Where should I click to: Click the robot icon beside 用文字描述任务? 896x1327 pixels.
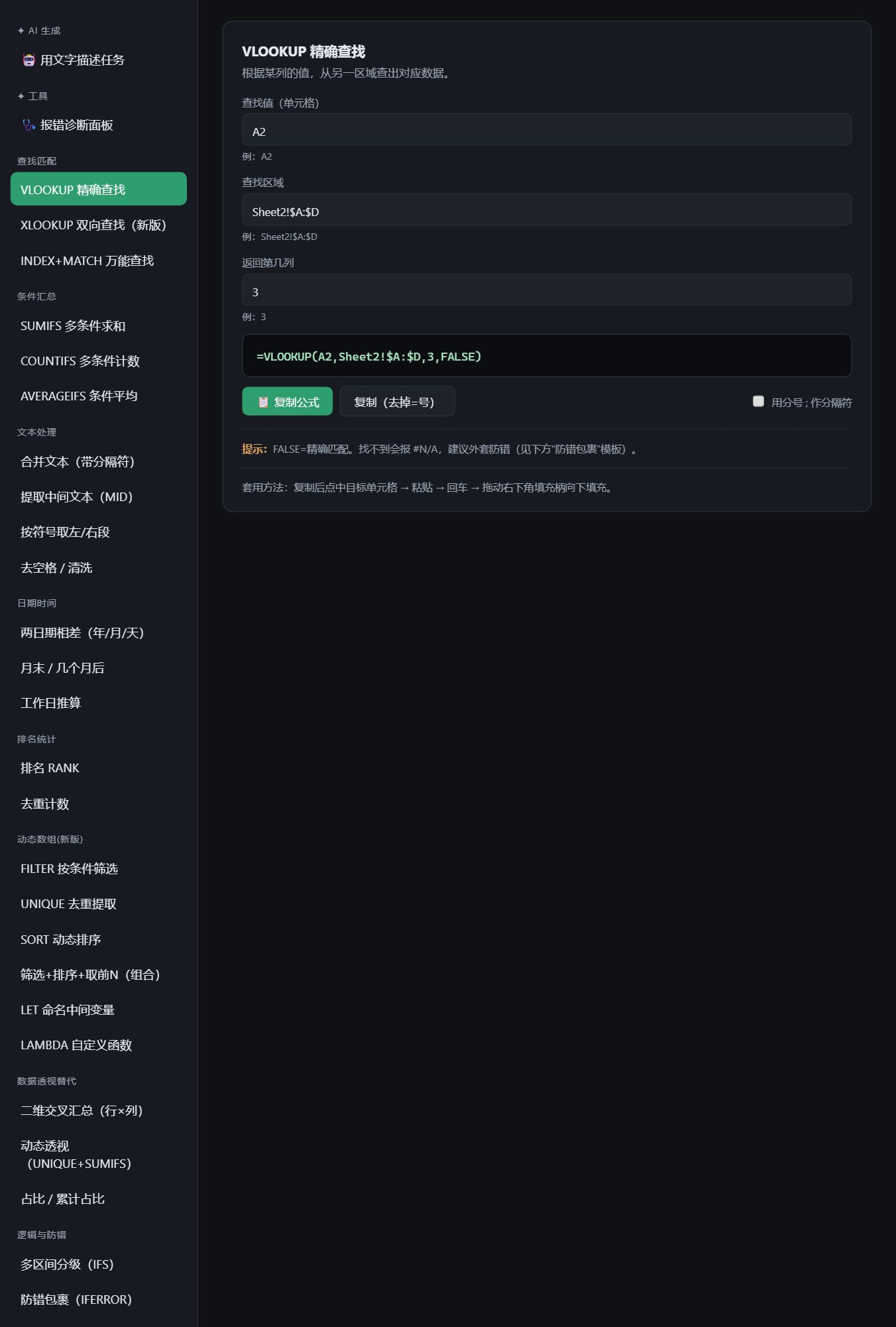[28, 60]
